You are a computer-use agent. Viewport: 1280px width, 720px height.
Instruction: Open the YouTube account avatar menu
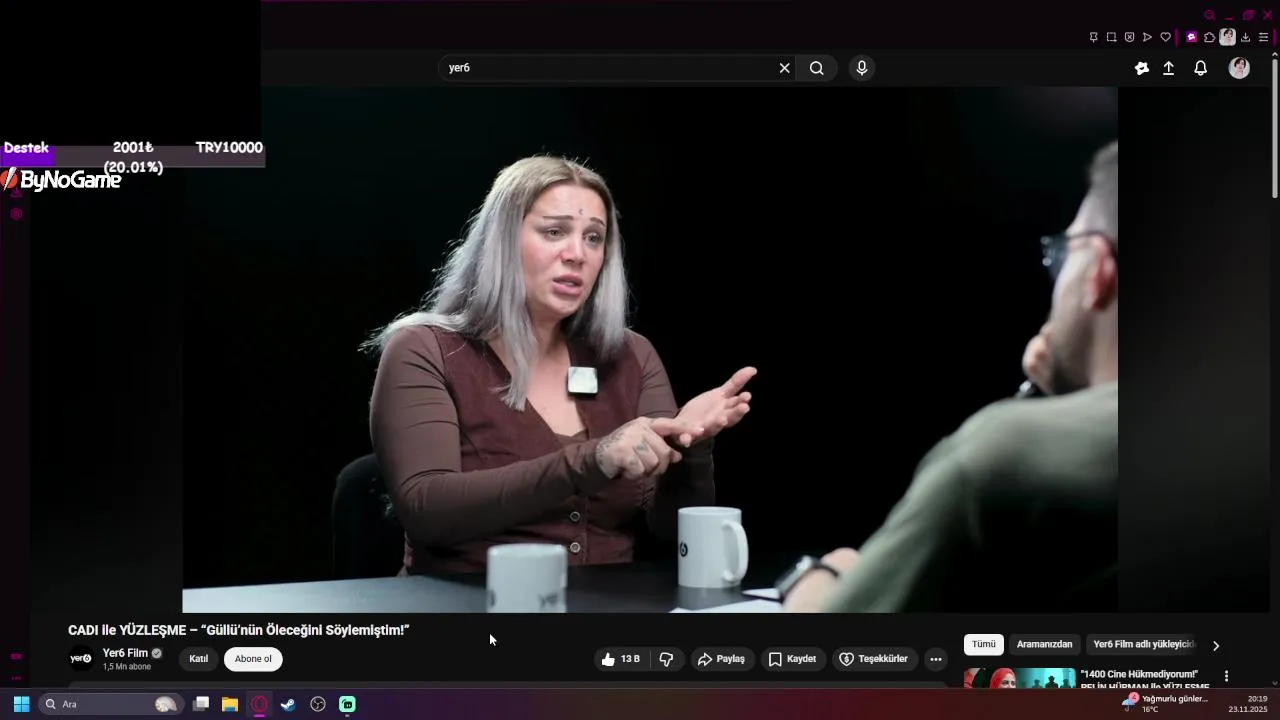tap(1239, 68)
